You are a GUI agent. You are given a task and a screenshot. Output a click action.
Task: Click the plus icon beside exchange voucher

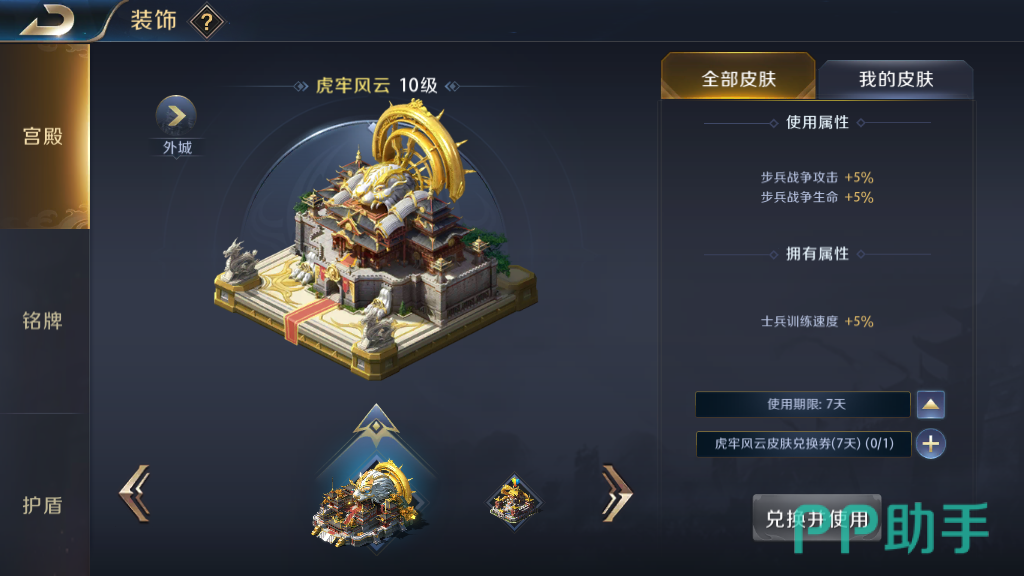click(931, 444)
